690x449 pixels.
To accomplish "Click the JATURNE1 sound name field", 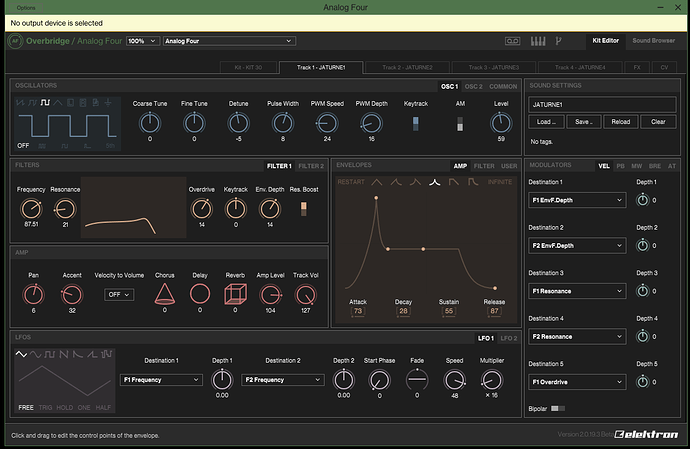I will coord(602,104).
